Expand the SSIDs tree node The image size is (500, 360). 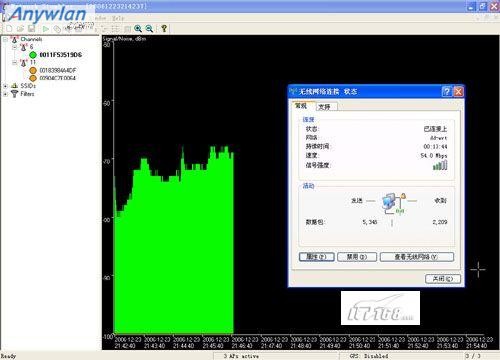pyautogui.click(x=5, y=86)
